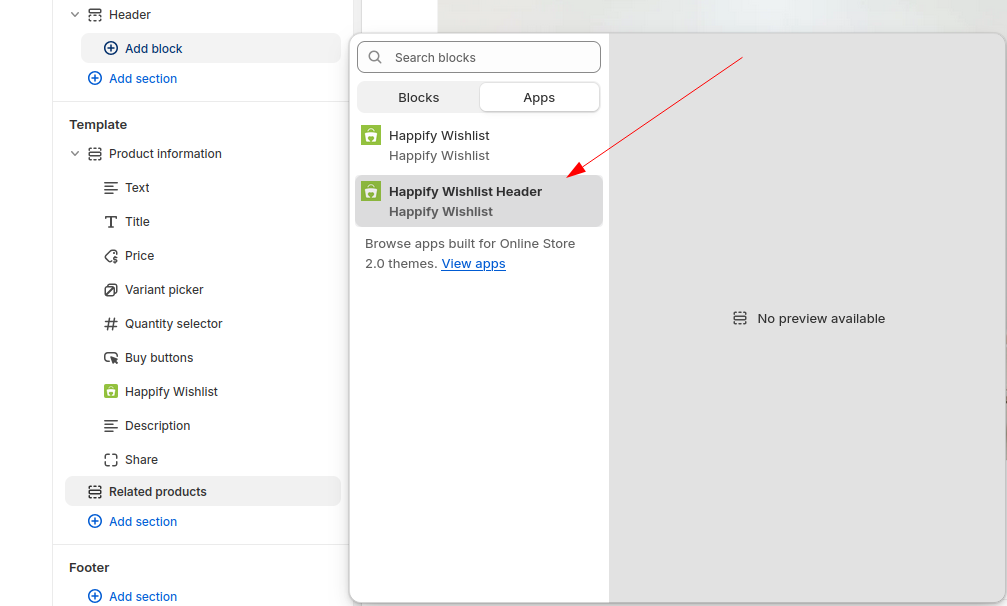The image size is (1007, 606).
Task: Click the Happify Wishlist app icon
Action: tap(371, 135)
